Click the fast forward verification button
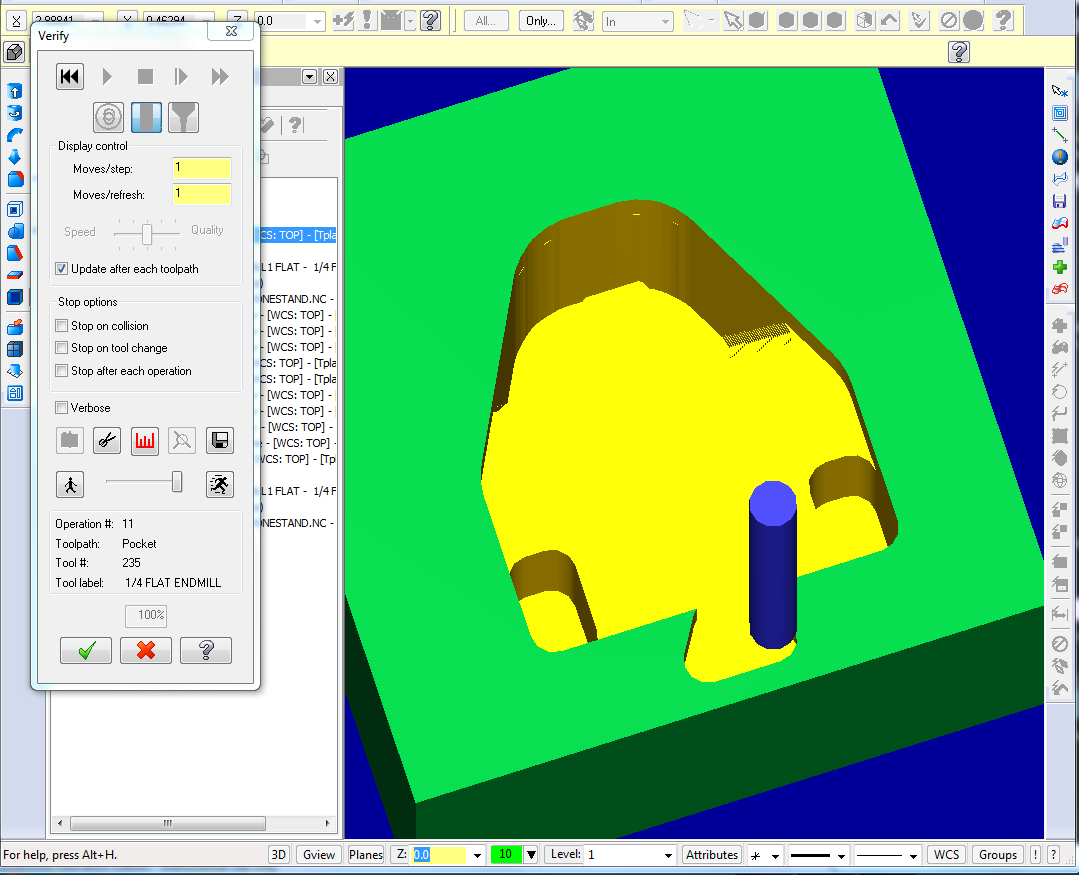This screenshot has height=875, width=1079. point(220,77)
